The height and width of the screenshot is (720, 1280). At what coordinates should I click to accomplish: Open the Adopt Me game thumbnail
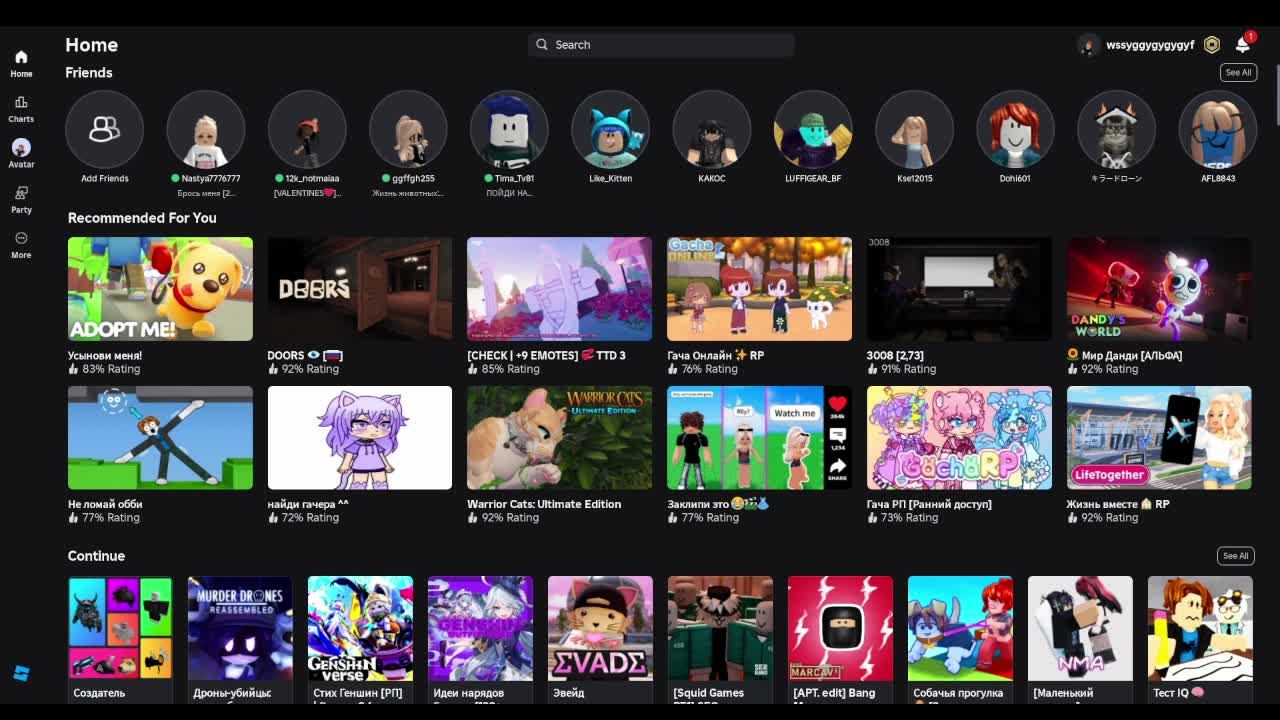160,289
